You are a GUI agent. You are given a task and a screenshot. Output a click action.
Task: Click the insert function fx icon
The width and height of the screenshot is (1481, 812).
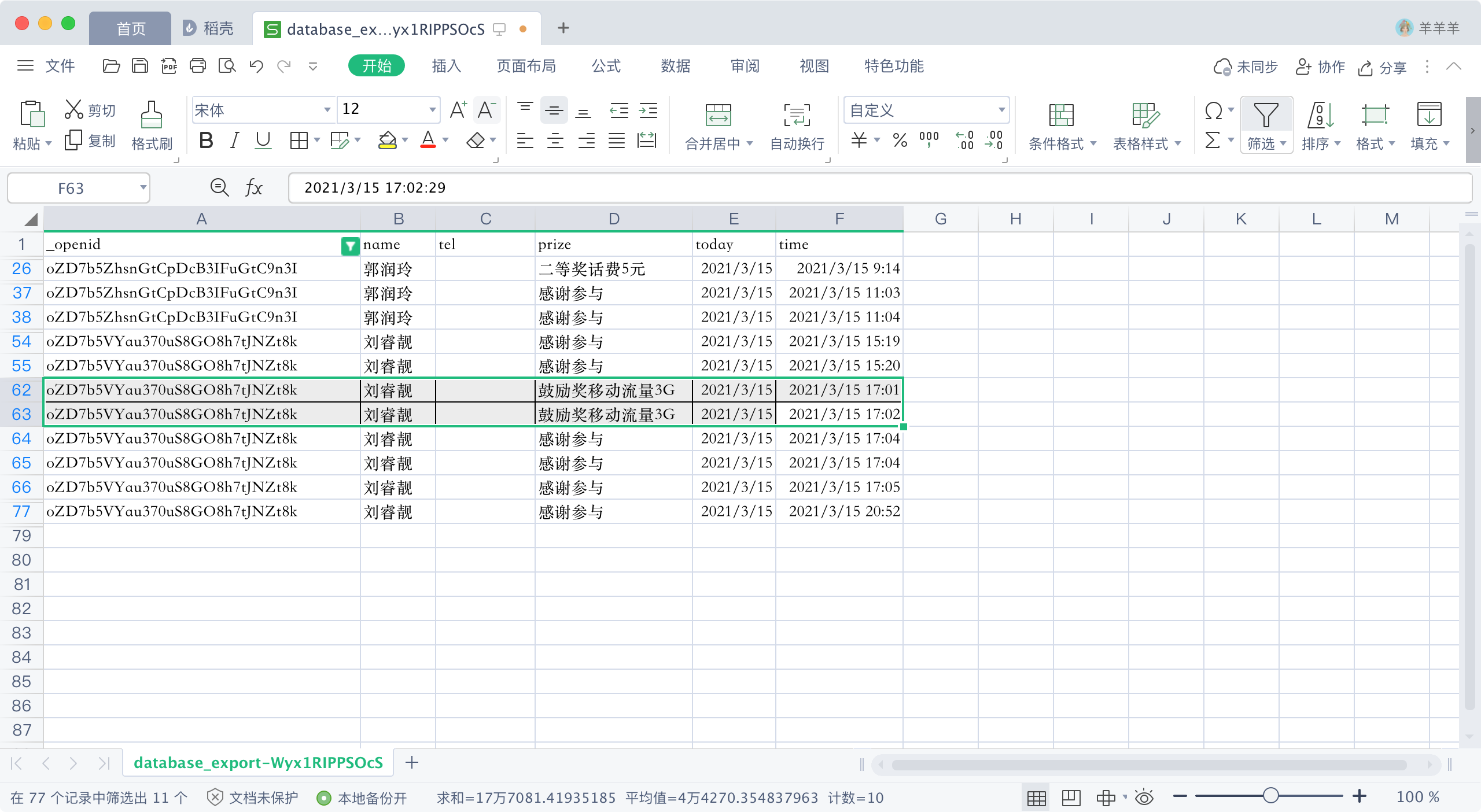(253, 188)
